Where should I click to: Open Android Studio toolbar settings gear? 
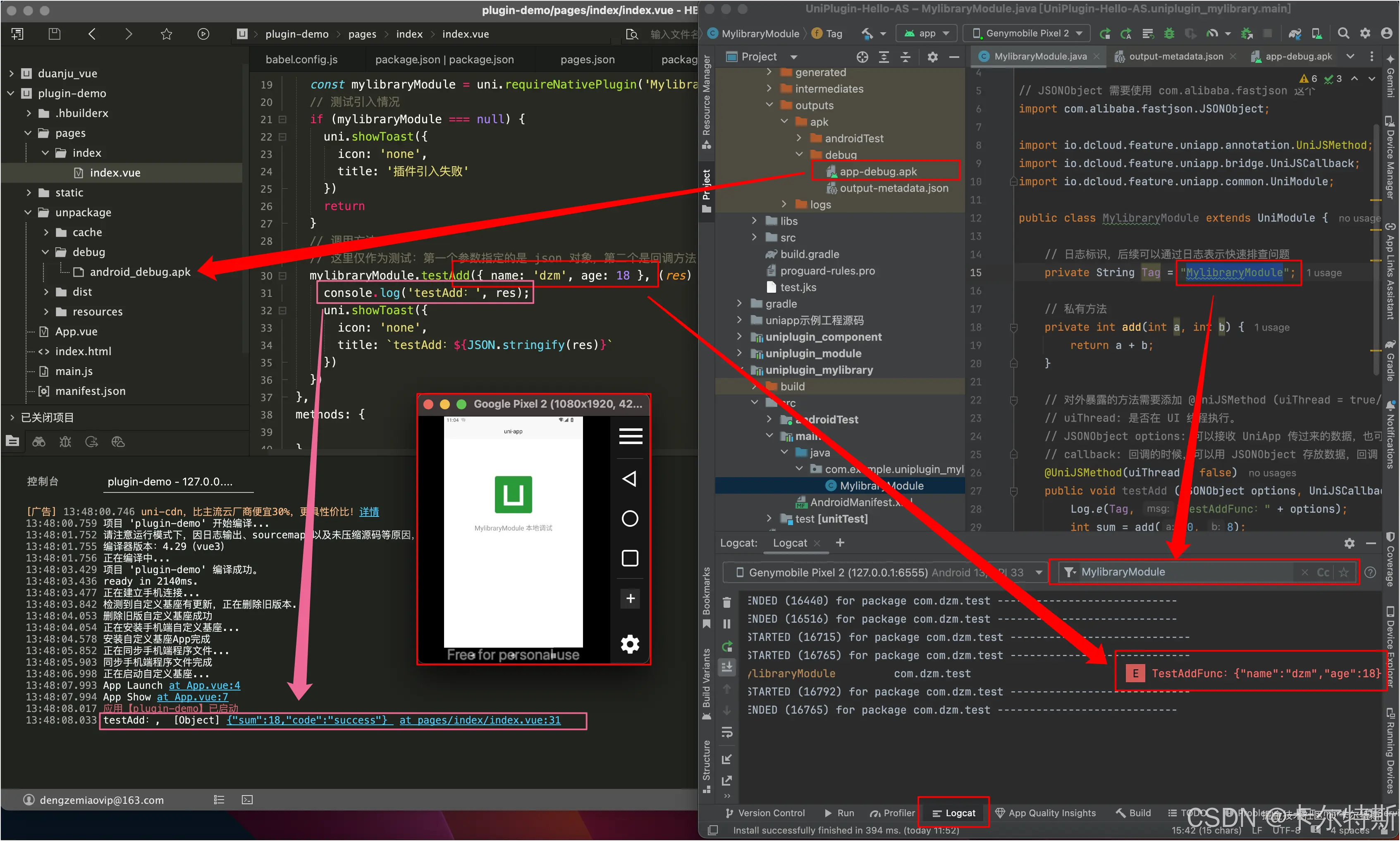(1365, 33)
